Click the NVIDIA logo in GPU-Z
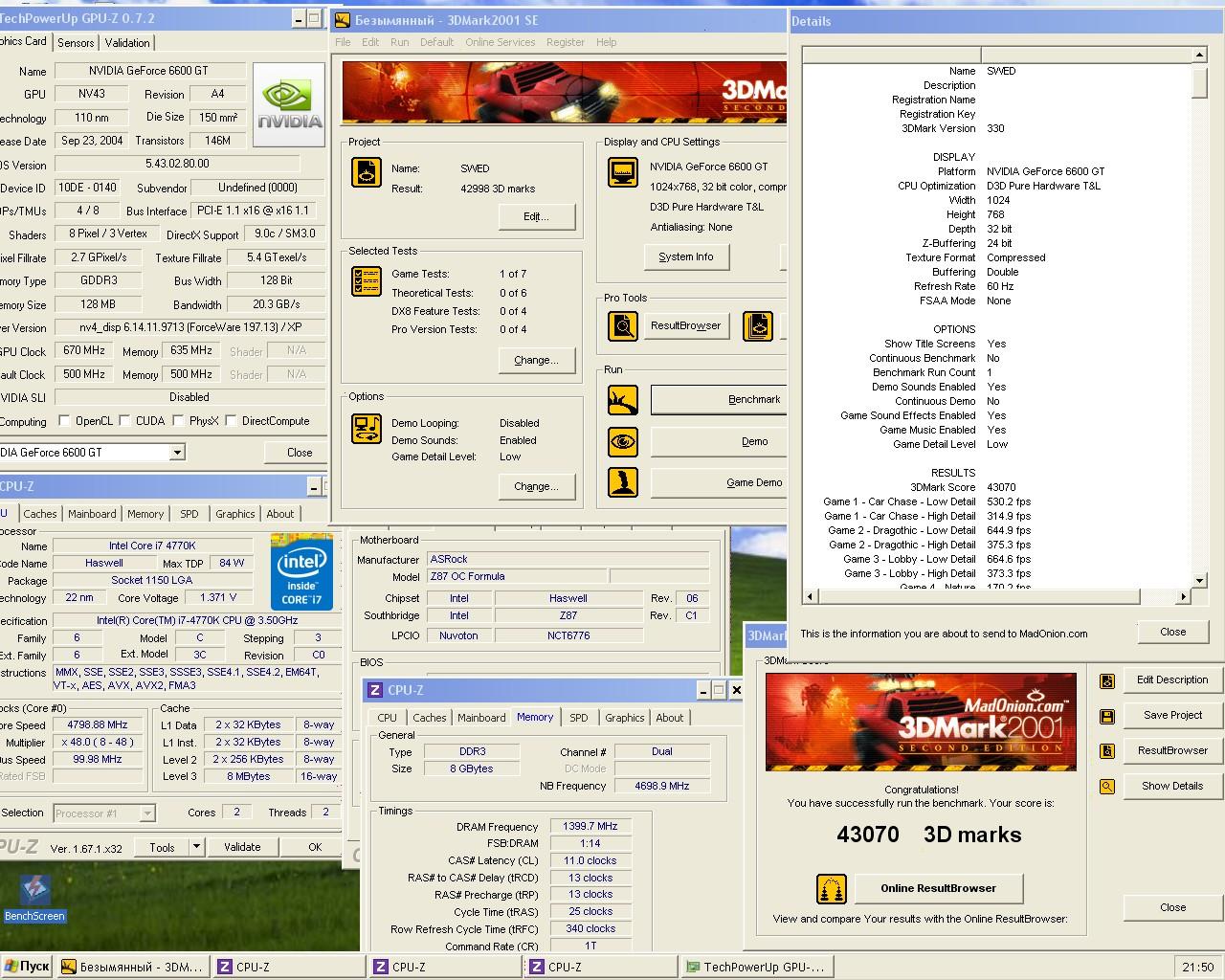Screen dimensions: 1225x980 tap(291, 106)
